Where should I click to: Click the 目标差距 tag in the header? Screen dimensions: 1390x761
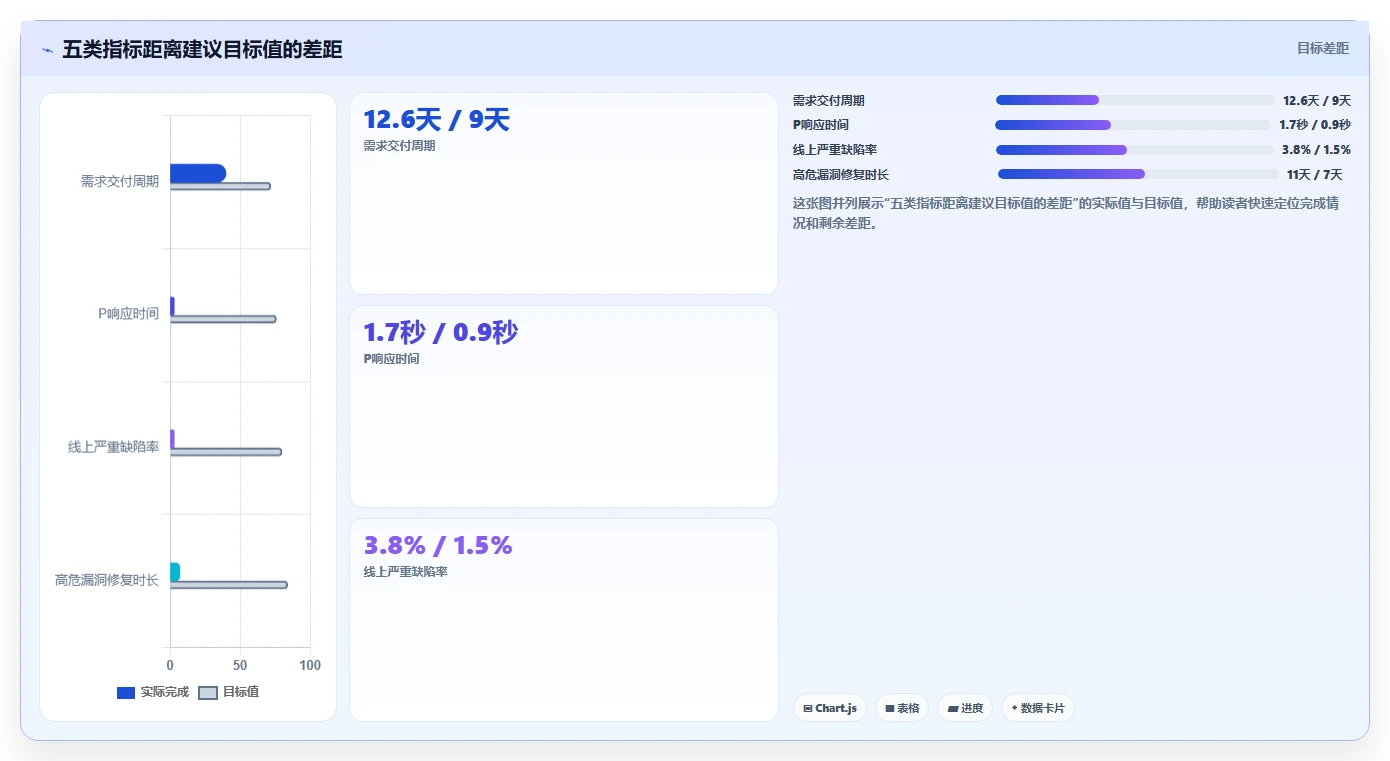pos(1322,48)
